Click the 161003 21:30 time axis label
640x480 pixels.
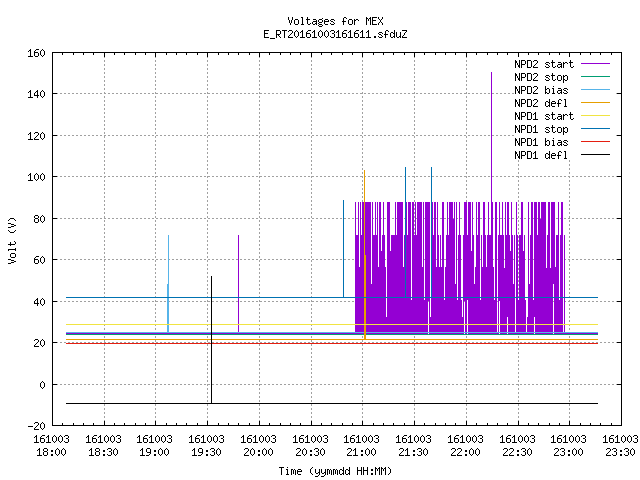[x=413, y=446]
